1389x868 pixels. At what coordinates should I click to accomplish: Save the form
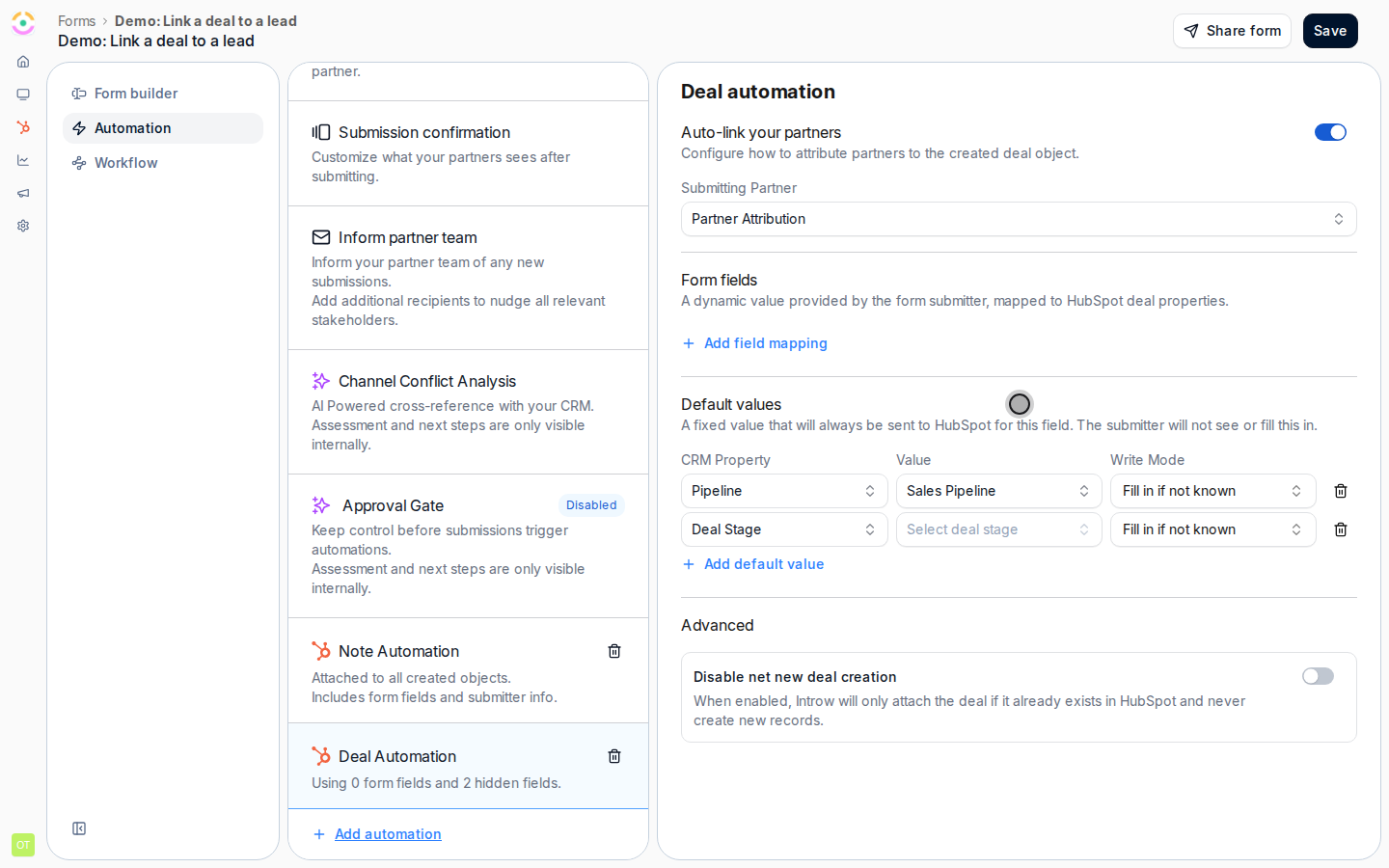point(1330,31)
